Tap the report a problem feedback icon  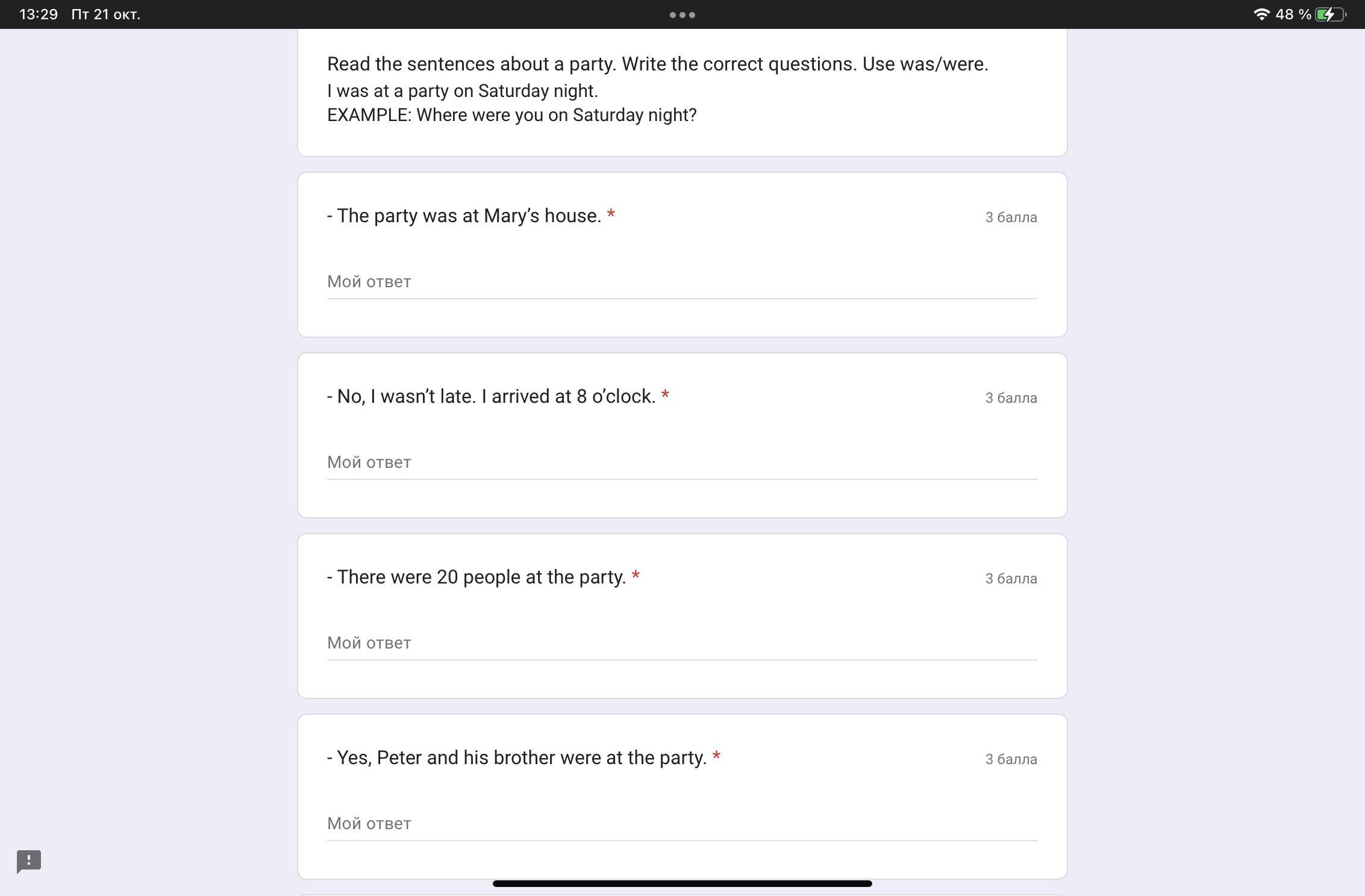point(29,861)
